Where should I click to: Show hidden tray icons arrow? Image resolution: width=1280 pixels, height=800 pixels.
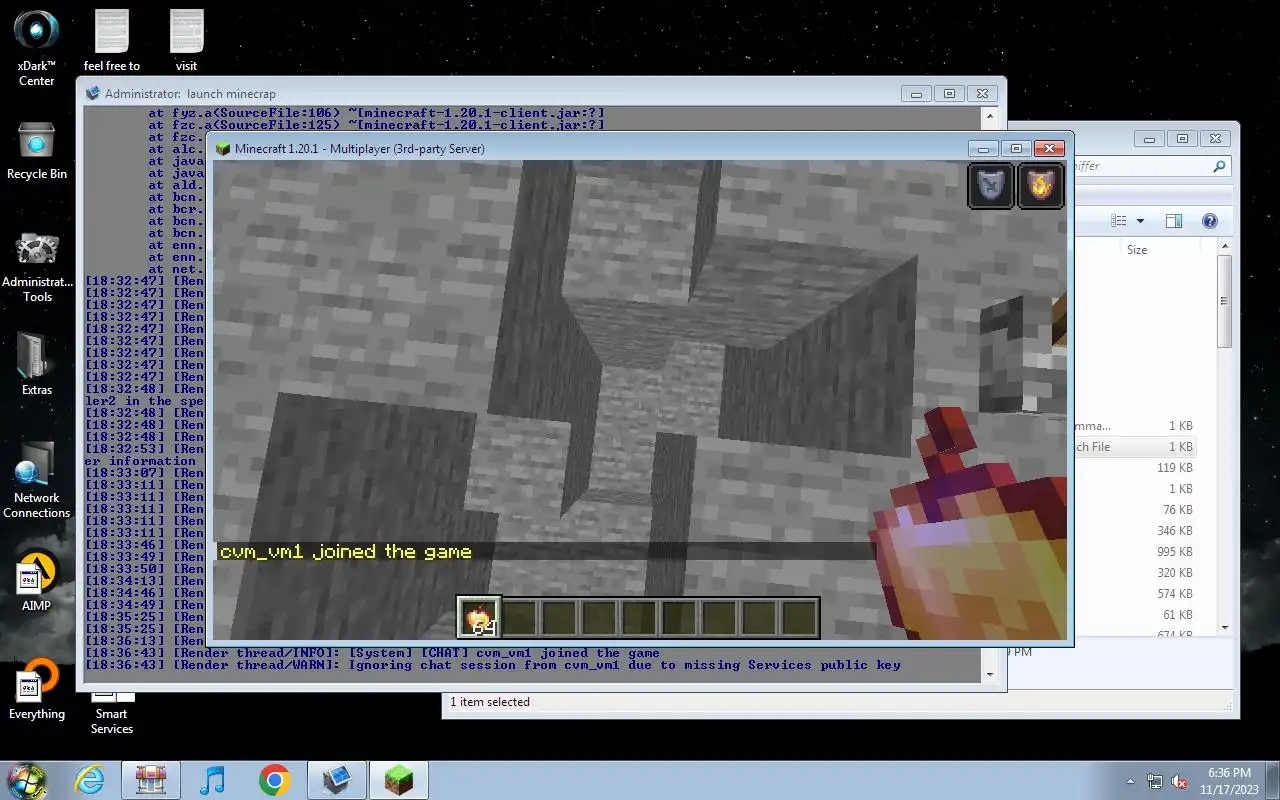[1131, 781]
